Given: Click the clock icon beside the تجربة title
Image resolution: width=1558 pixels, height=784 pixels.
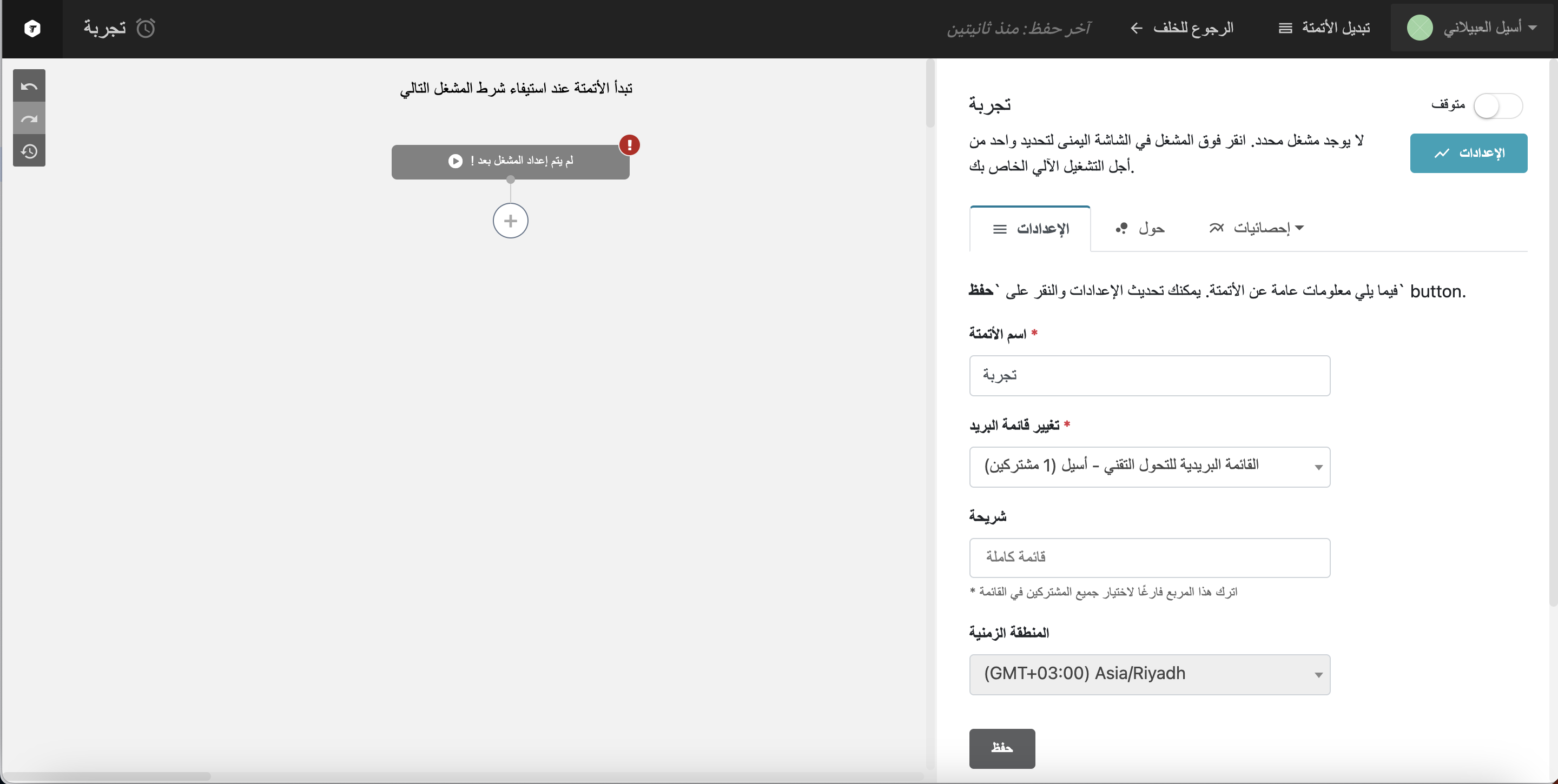Looking at the screenshot, I should [x=146, y=28].
